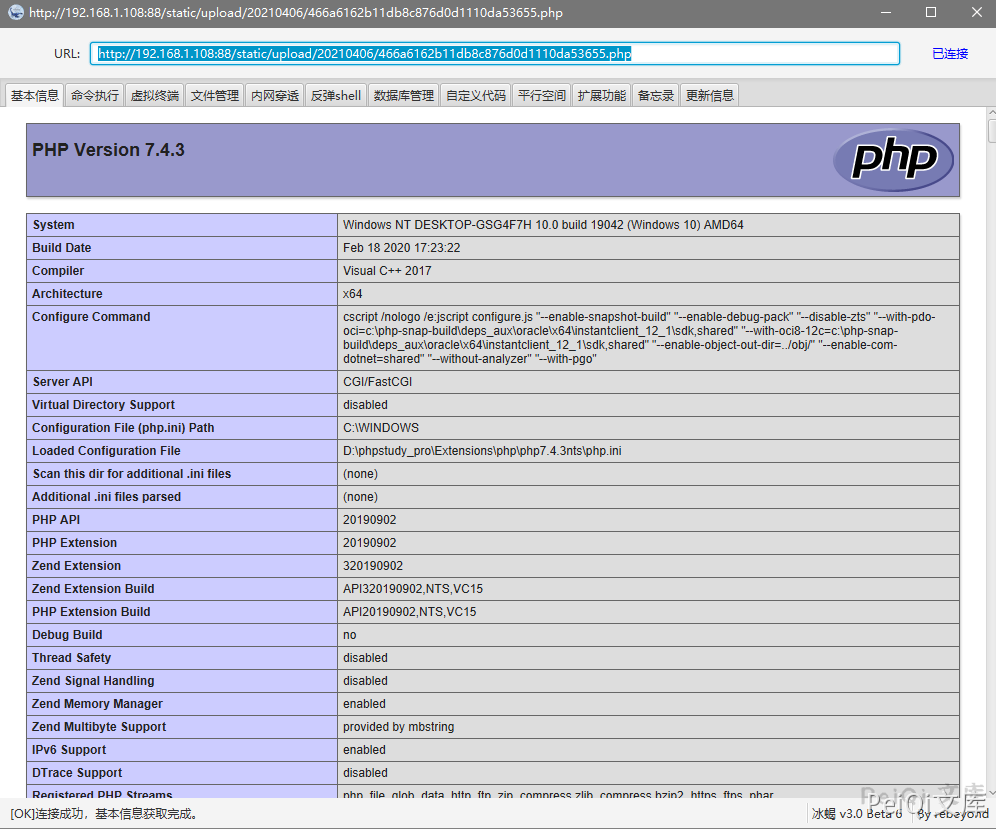Select the API20190902,NTS,VC15 value
996x829 pixels.
(x=410, y=612)
